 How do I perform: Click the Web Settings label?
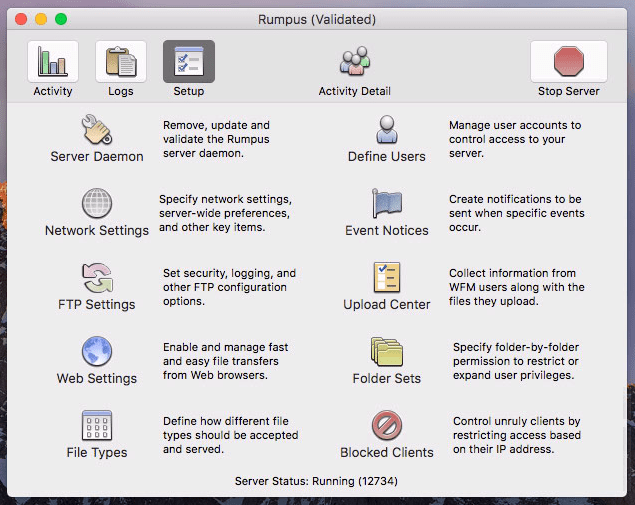pos(97,379)
